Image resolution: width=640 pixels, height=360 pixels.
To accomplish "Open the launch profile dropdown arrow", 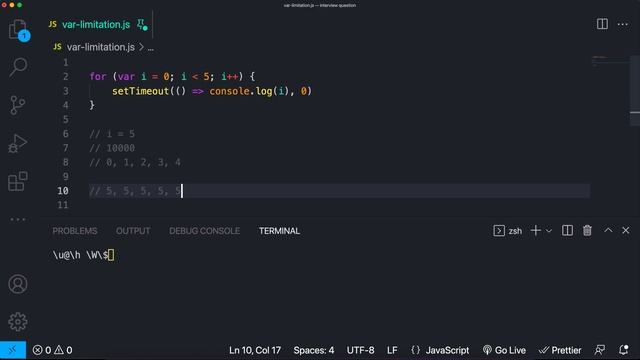I will point(549,231).
